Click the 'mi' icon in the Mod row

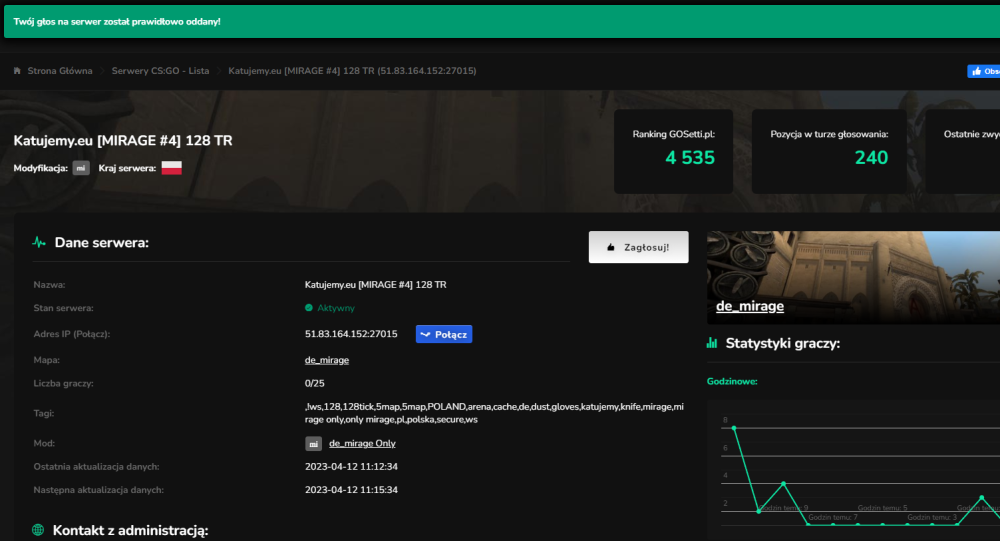pyautogui.click(x=313, y=443)
